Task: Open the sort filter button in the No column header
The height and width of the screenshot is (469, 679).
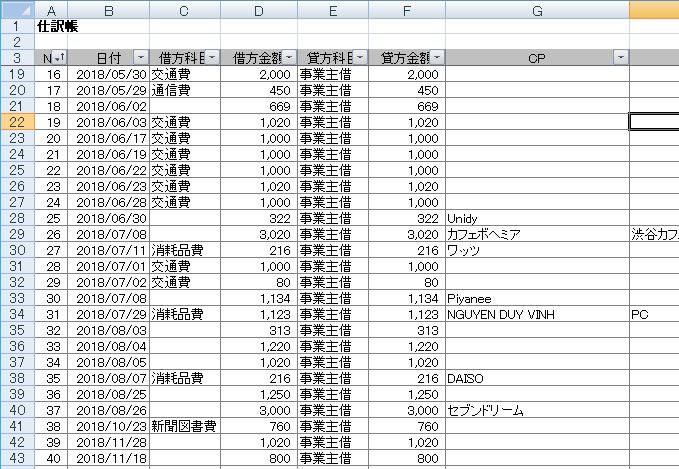Action: (60, 58)
